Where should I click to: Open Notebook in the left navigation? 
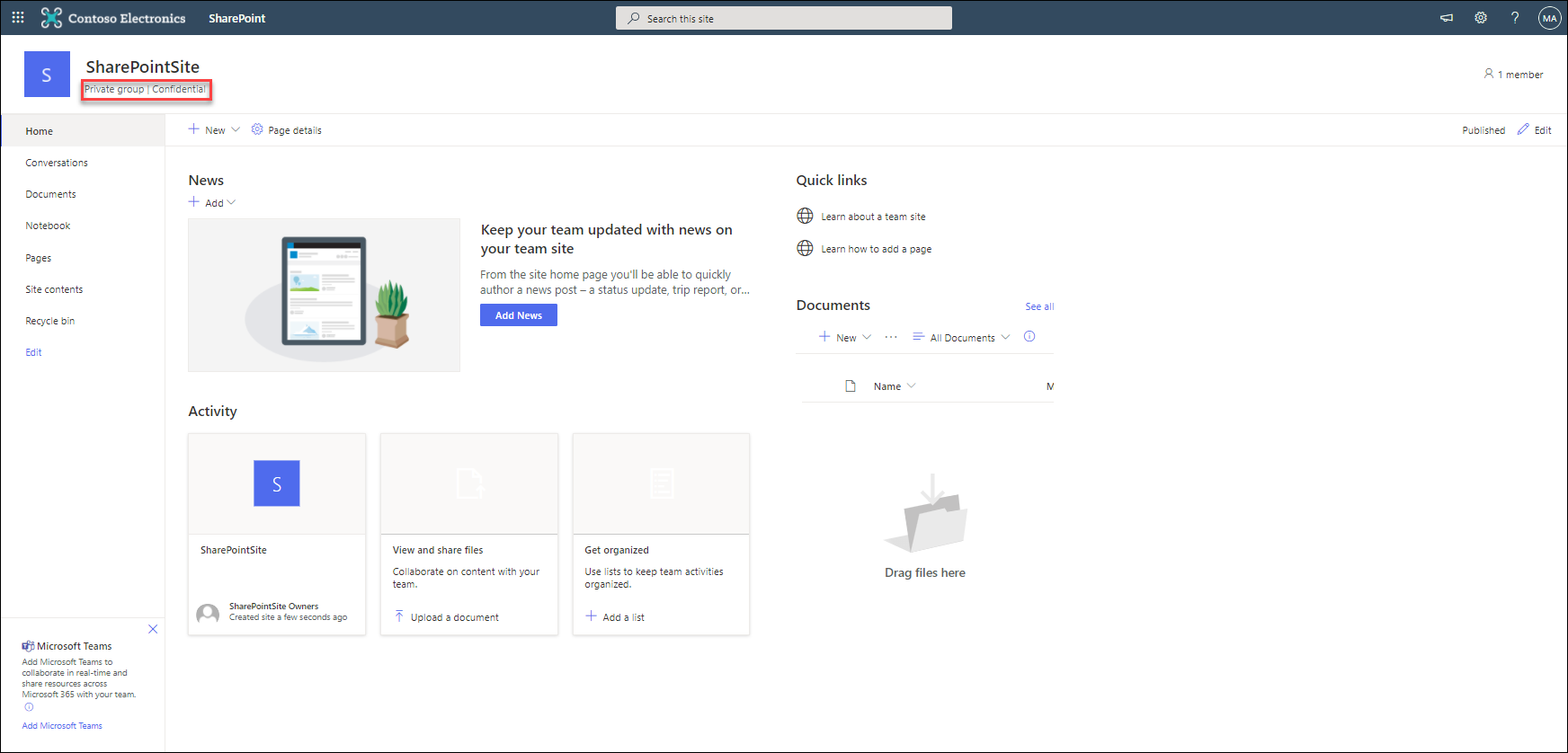pyautogui.click(x=48, y=226)
